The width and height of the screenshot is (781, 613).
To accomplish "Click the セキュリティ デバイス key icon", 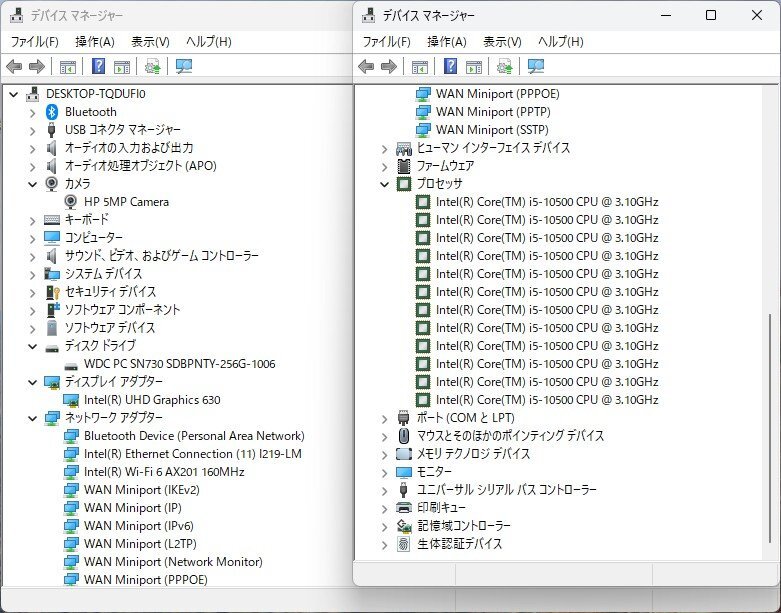I will point(52,292).
